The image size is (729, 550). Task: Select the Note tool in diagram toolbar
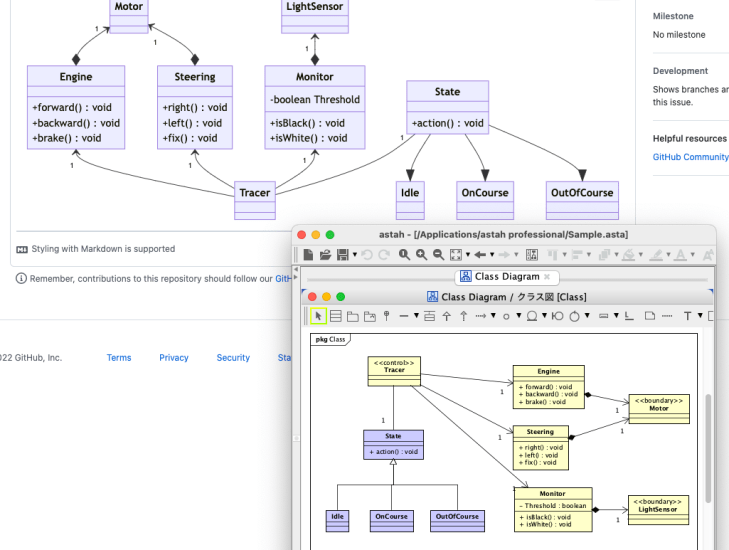pyautogui.click(x=651, y=316)
